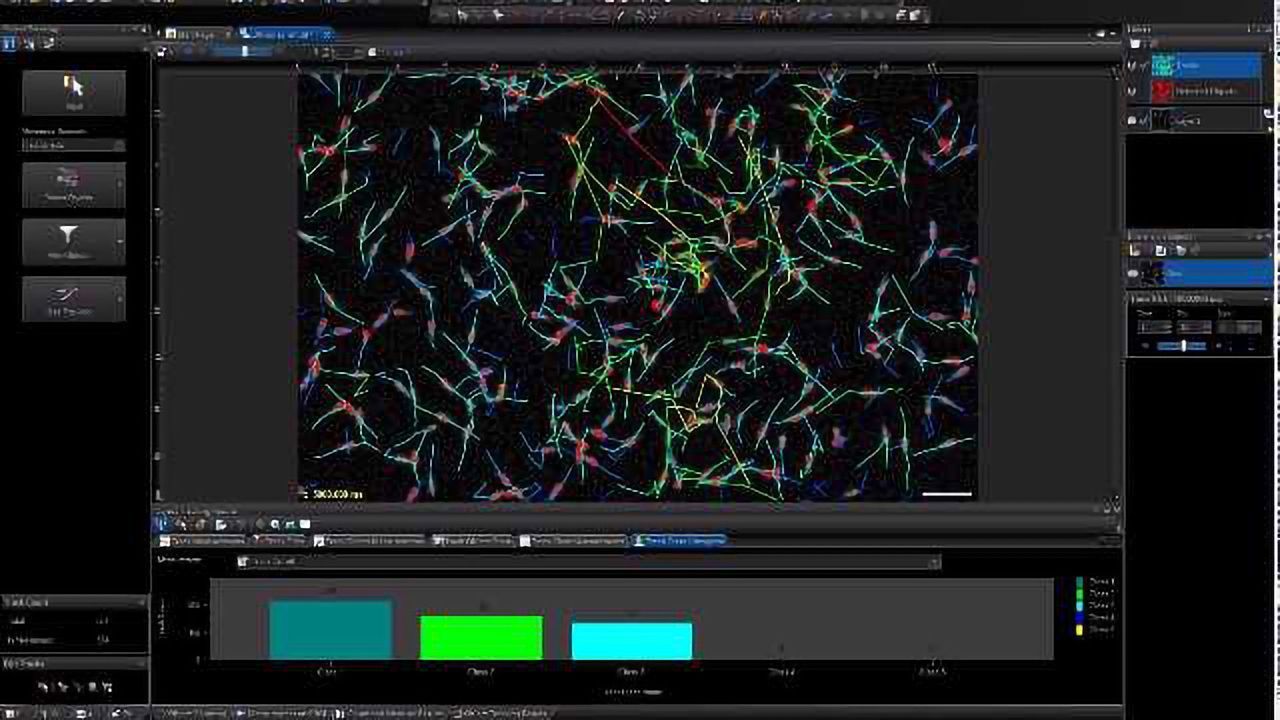Click the last Edit Tracks tool icon
The height and width of the screenshot is (720, 1280).
[108, 686]
